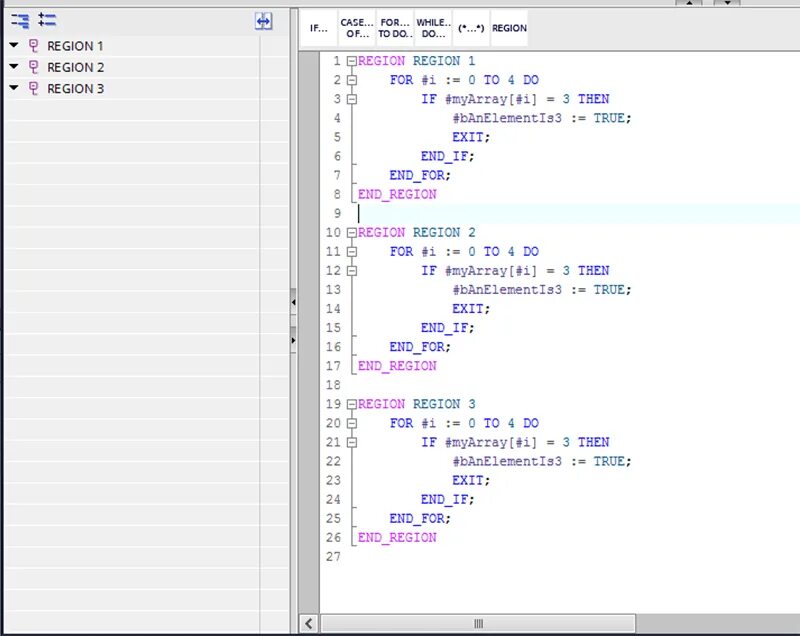Image resolution: width=800 pixels, height=636 pixels.
Task: Fold REGION 3 code block at line 19
Action: tap(352, 404)
